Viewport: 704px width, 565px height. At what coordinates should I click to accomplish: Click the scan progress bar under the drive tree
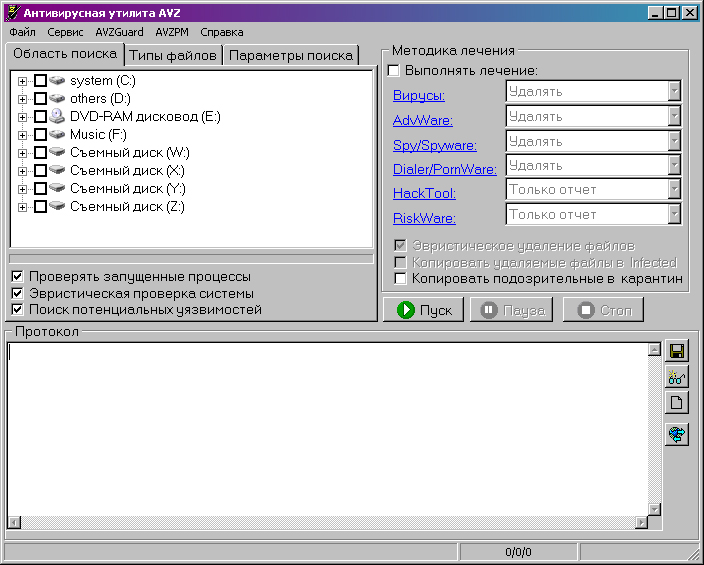click(x=191, y=259)
